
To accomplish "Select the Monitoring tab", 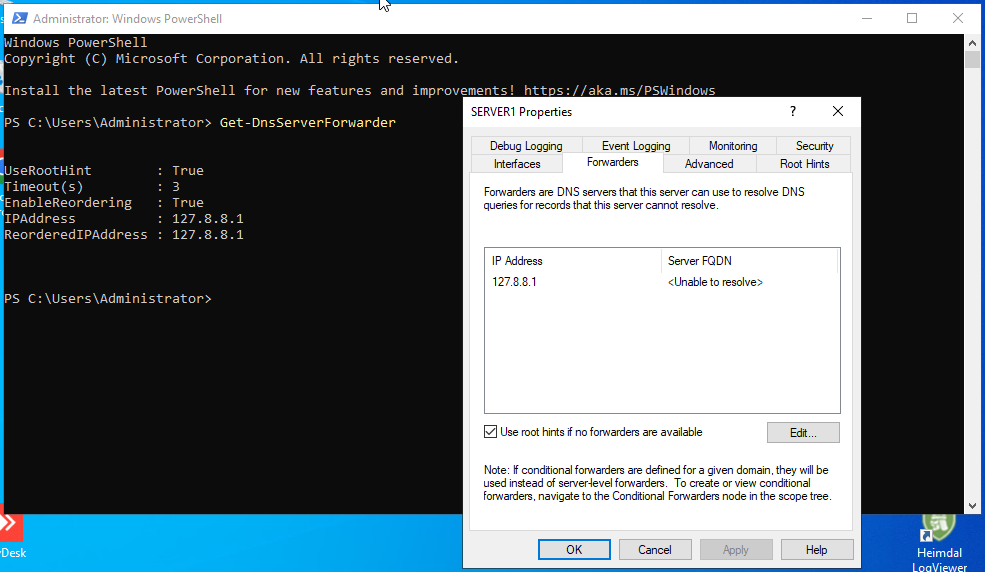I will coord(733,146).
